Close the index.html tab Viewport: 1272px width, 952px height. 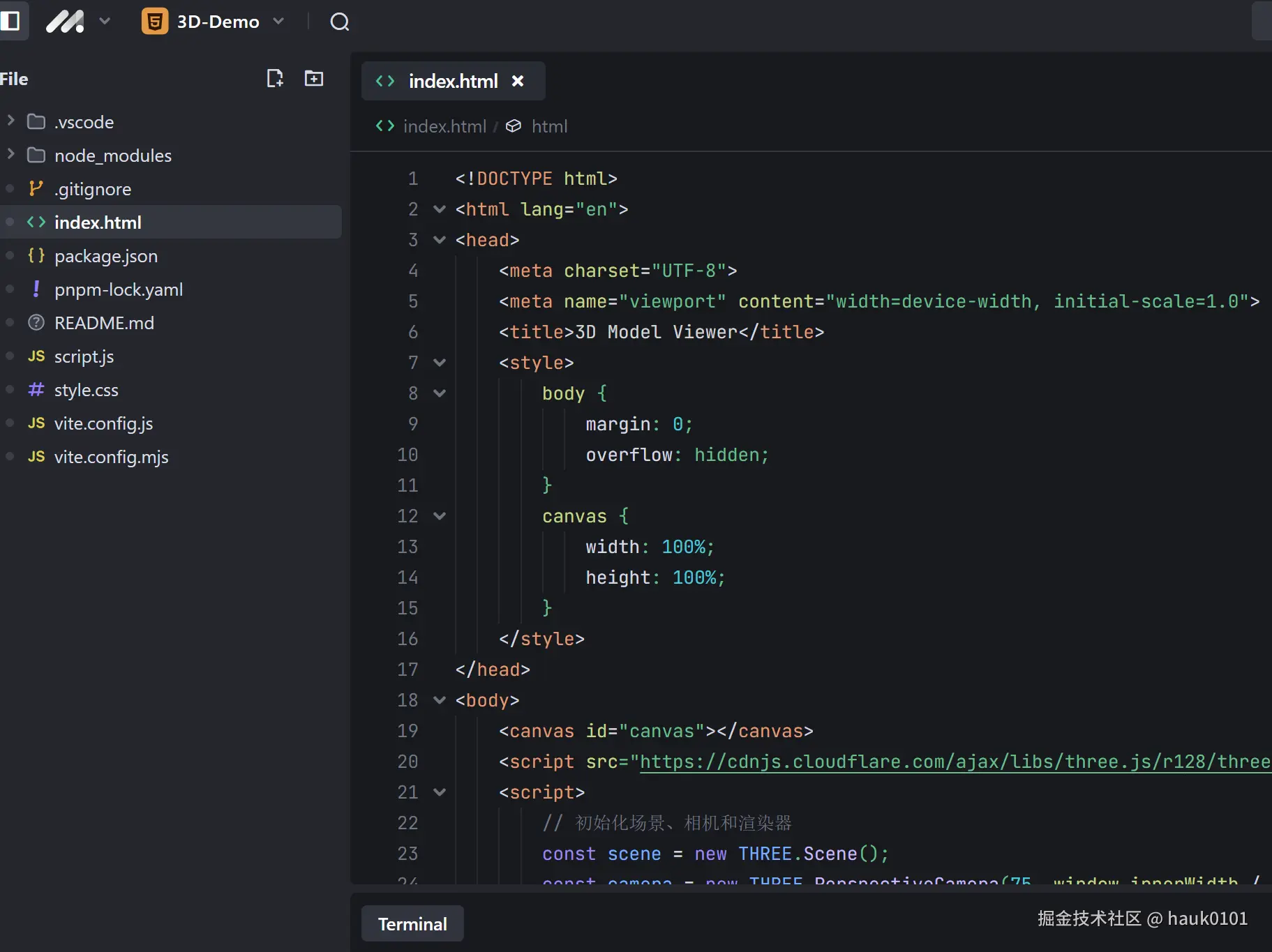[x=518, y=81]
